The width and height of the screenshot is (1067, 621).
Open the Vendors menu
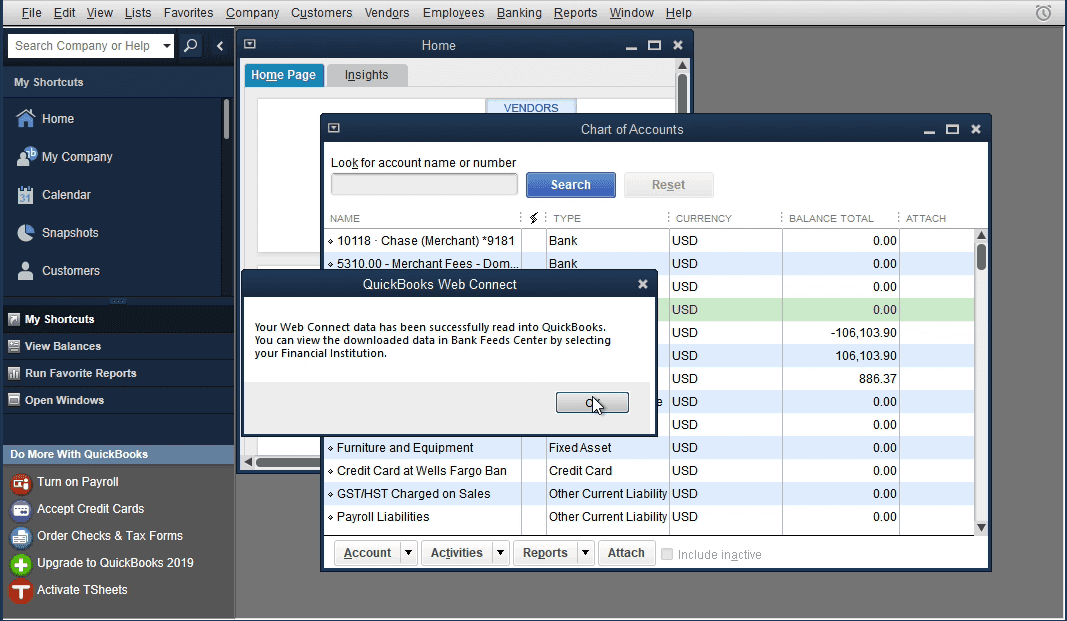(x=387, y=13)
